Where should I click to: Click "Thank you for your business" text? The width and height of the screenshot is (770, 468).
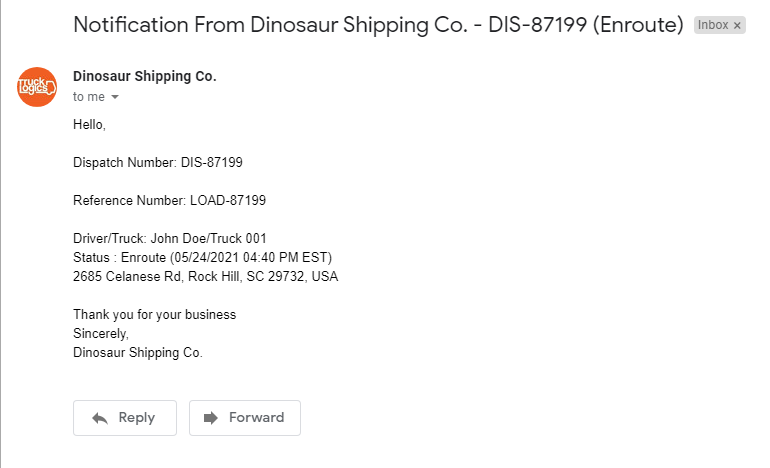tap(154, 314)
